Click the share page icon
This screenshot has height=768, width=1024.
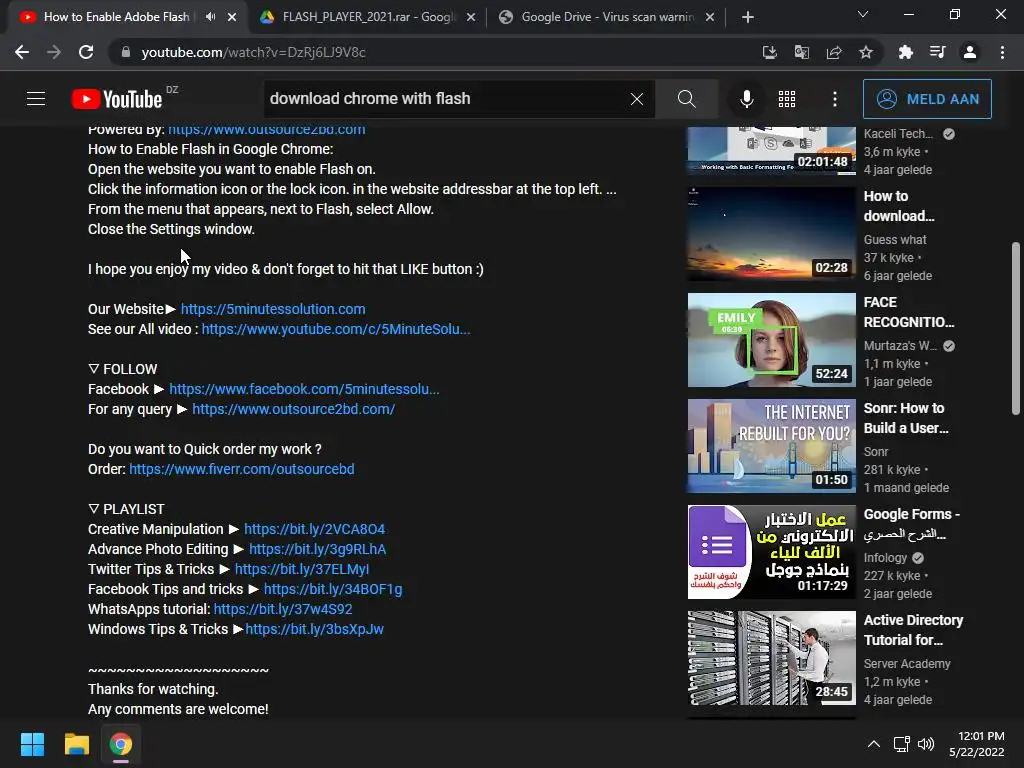pos(834,52)
